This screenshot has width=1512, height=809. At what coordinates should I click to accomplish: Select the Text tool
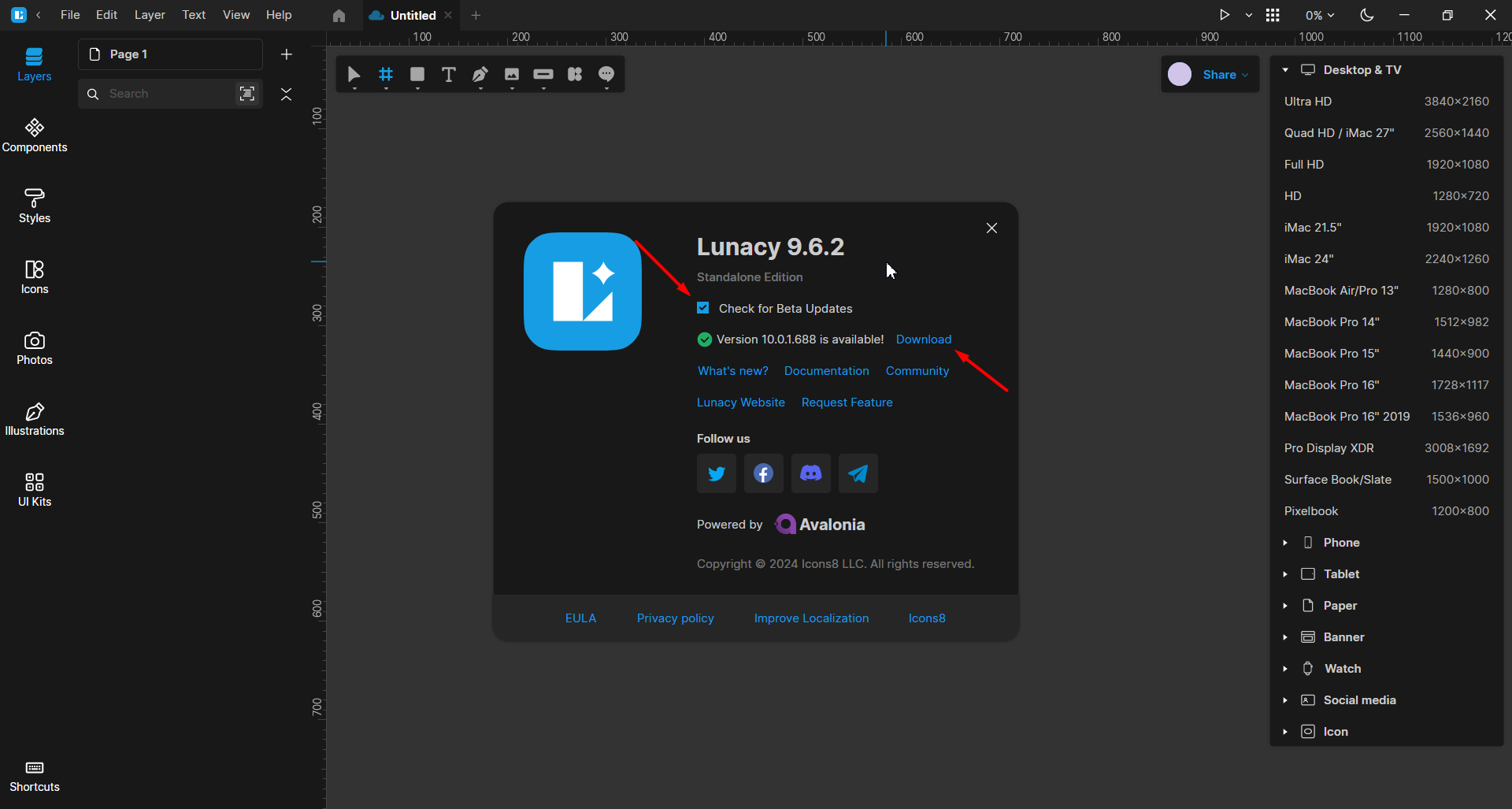point(449,74)
